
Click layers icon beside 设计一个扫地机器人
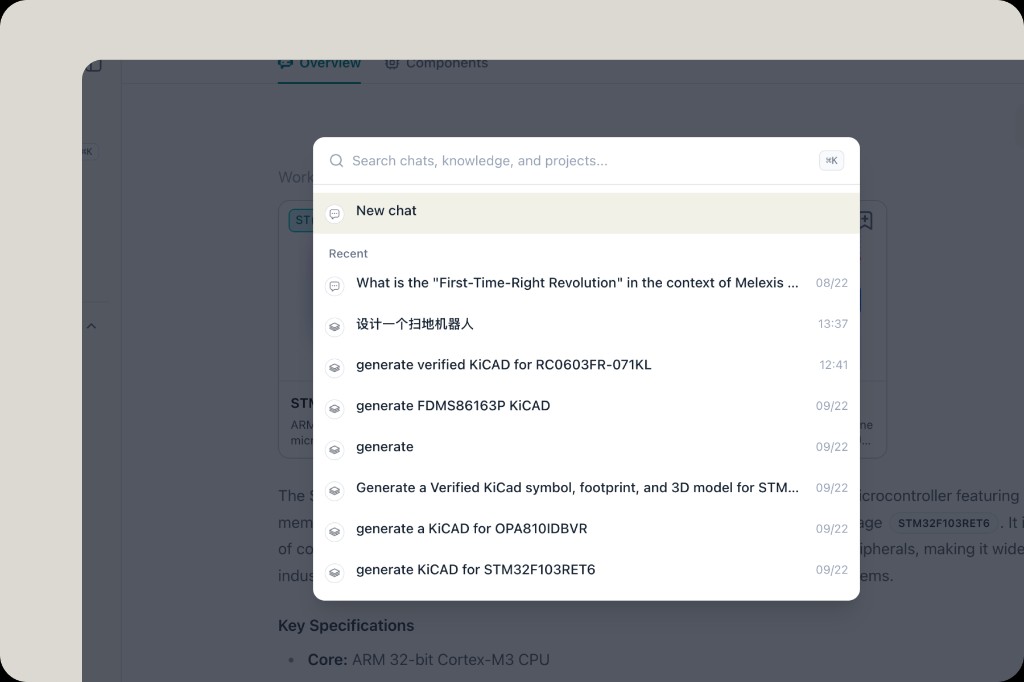tap(334, 327)
